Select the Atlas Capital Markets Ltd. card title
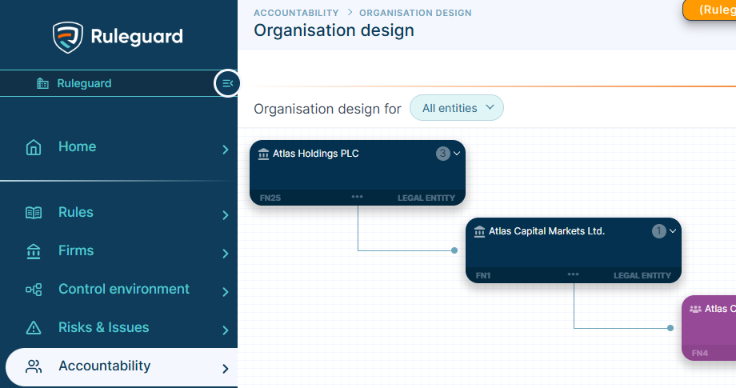This screenshot has width=736, height=388. tap(547, 231)
